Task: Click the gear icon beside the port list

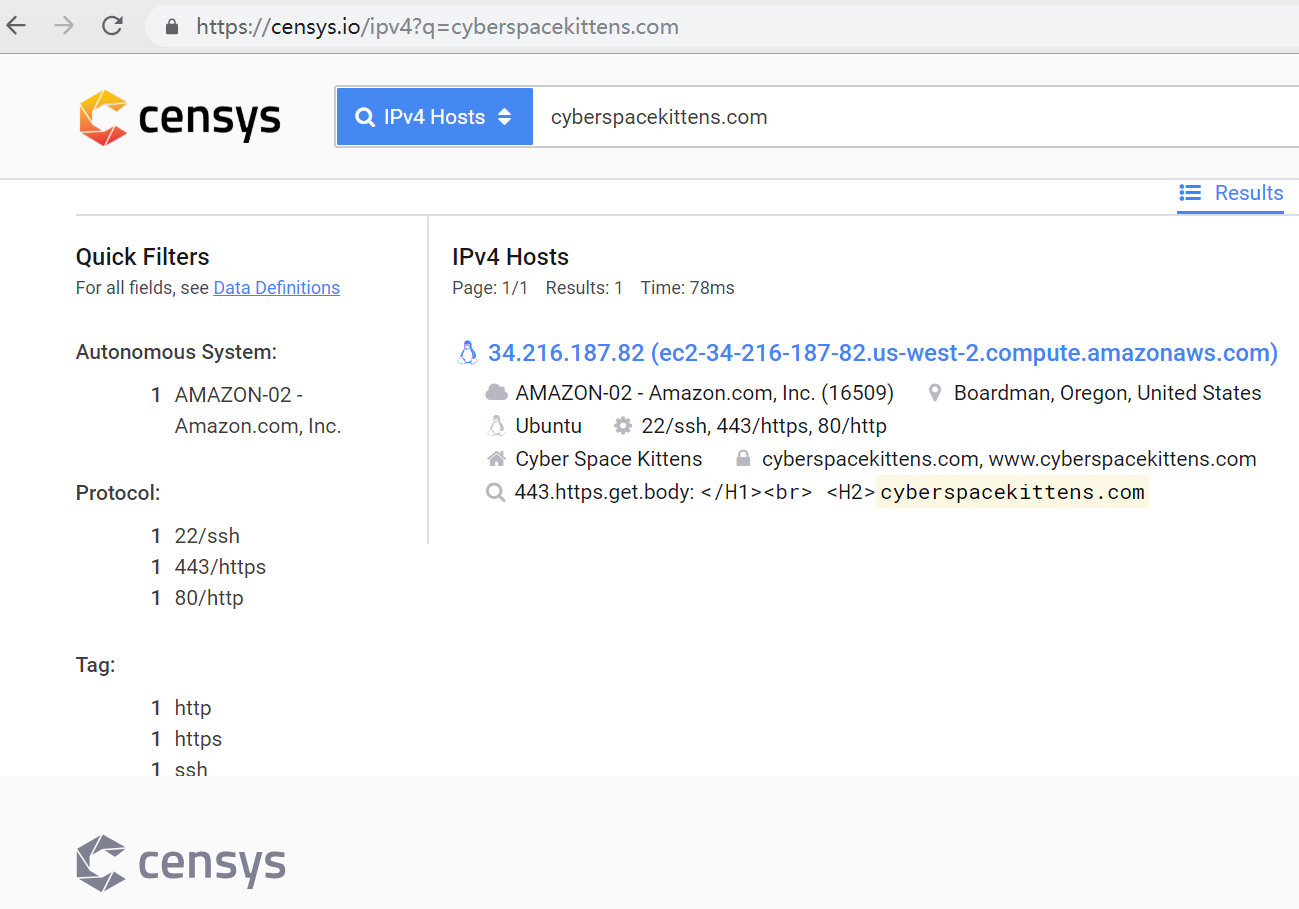Action: (x=623, y=426)
